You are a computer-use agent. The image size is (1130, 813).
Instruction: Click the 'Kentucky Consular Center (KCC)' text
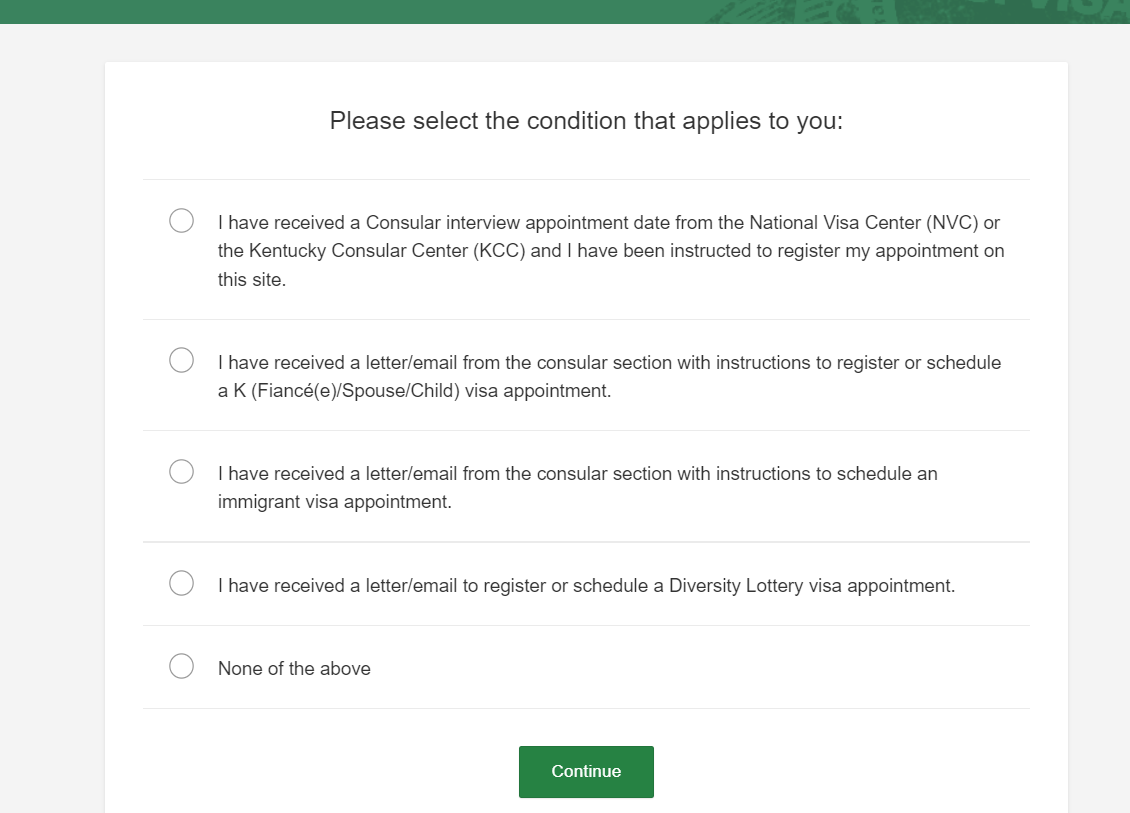pyautogui.click(x=387, y=251)
